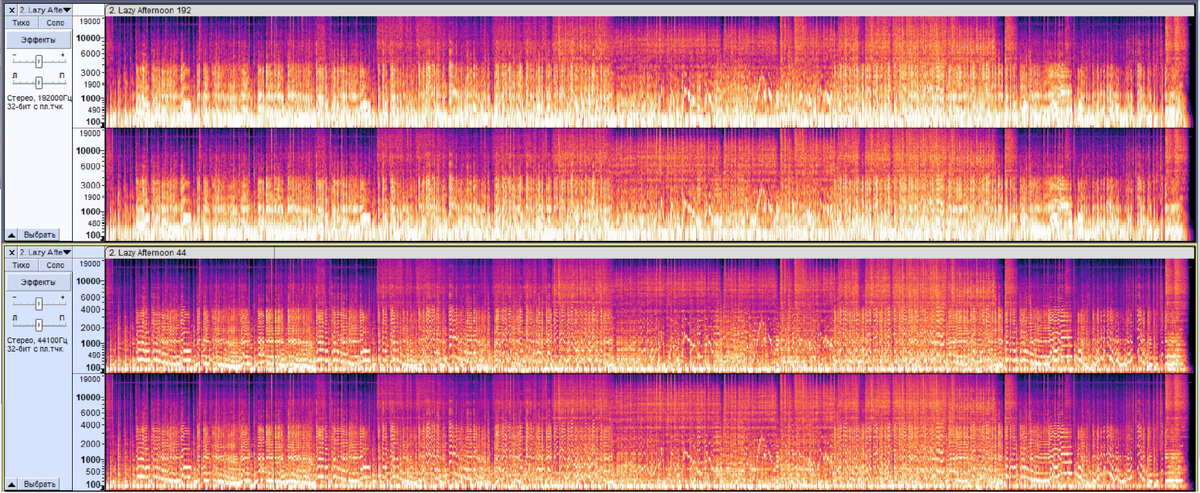Click Выбрать on the 192000Hz track

[39, 234]
